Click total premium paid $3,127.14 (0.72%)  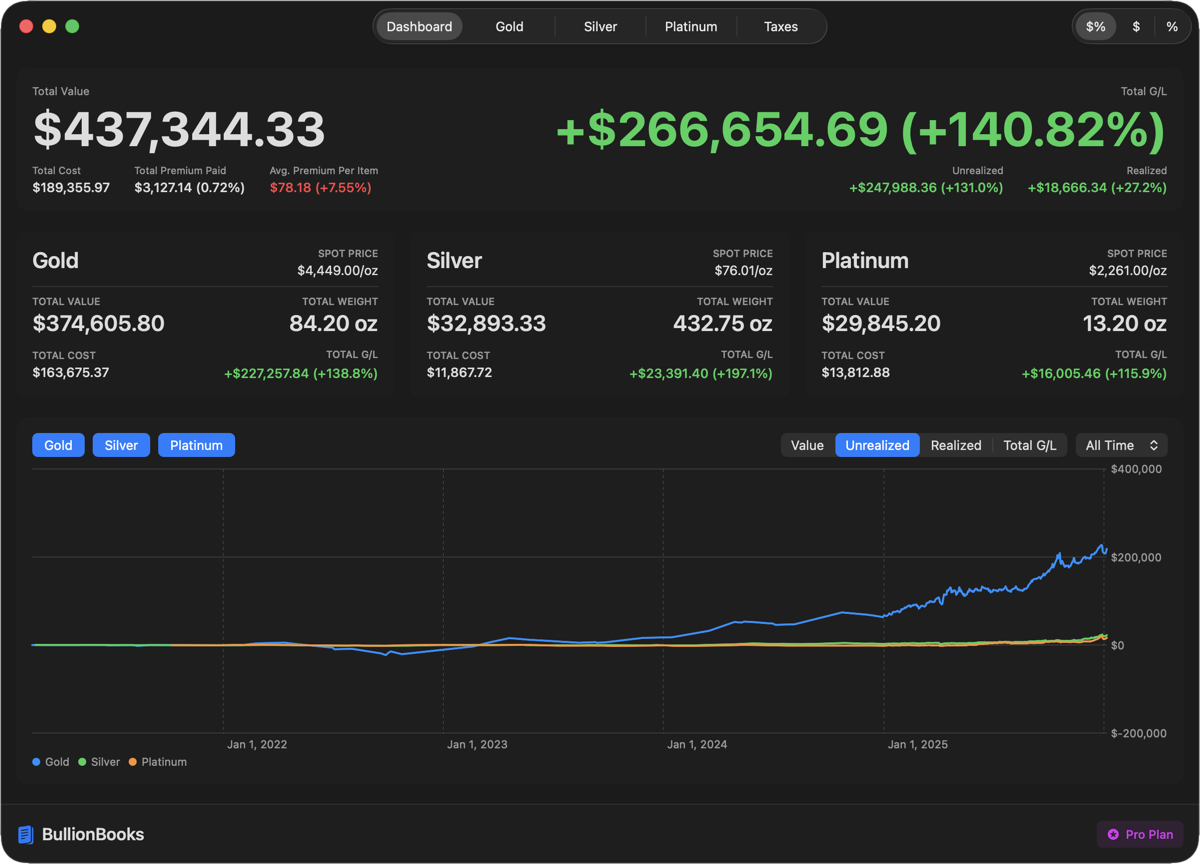point(189,187)
